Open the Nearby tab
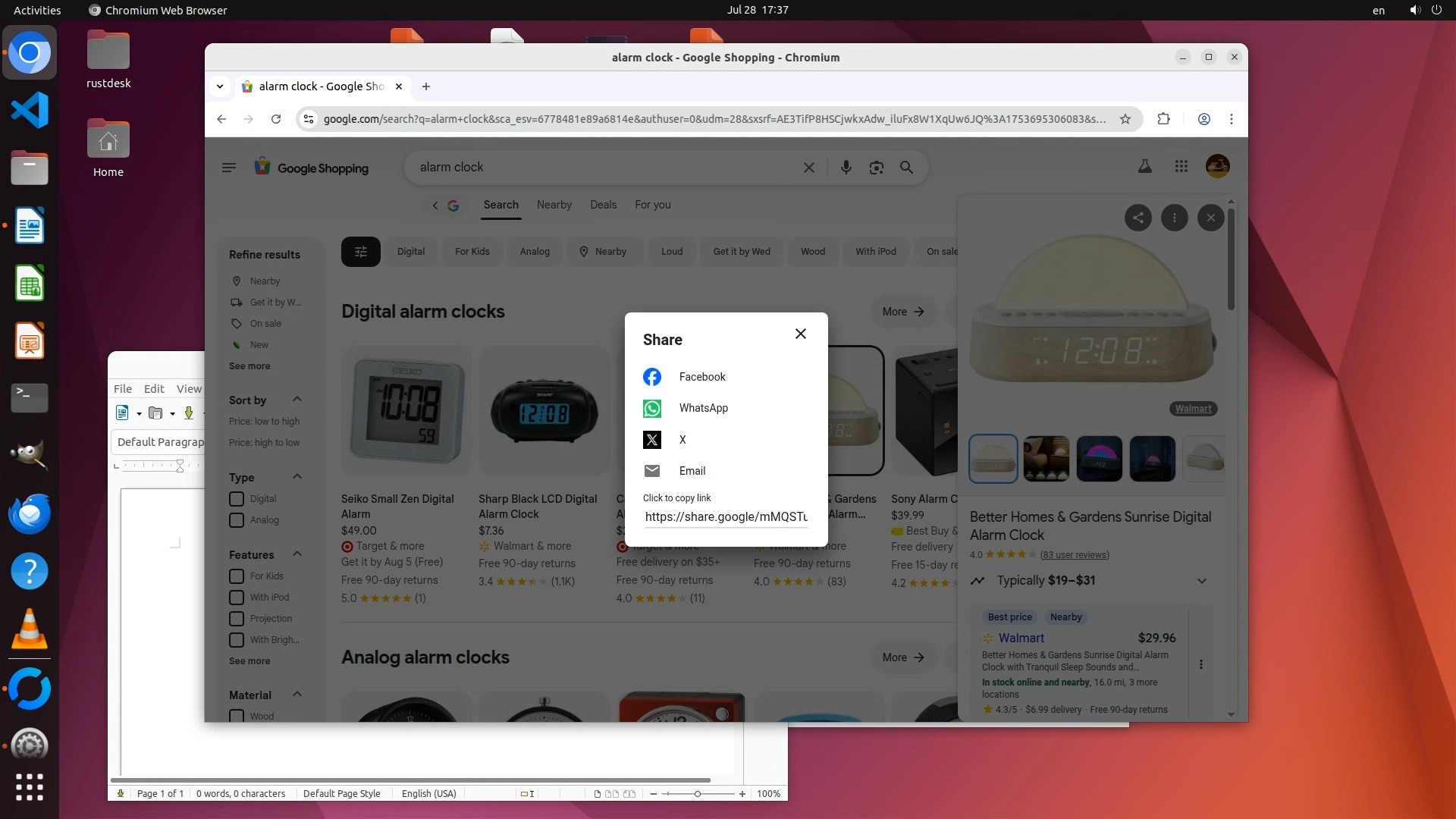1456x819 pixels. 554,205
